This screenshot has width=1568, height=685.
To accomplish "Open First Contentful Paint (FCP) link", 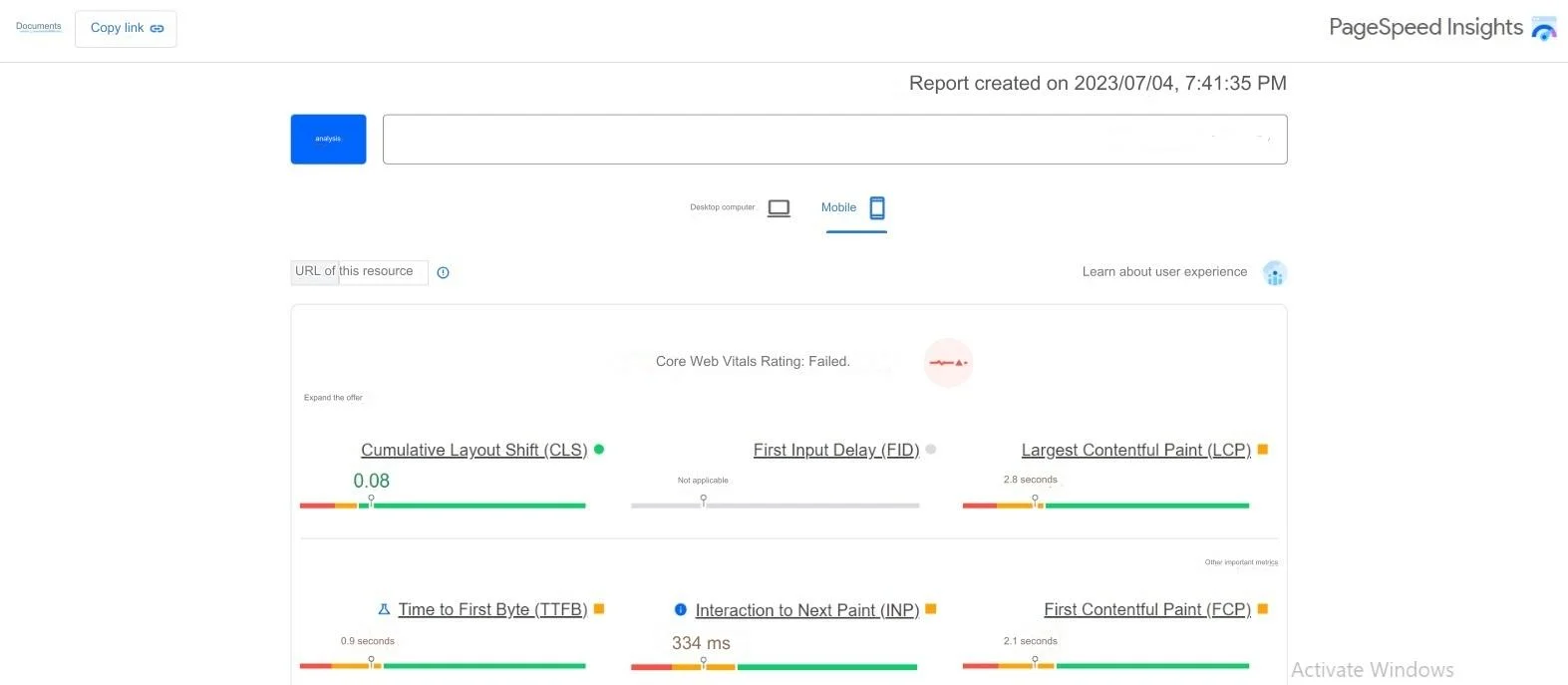I will point(1147,609).
